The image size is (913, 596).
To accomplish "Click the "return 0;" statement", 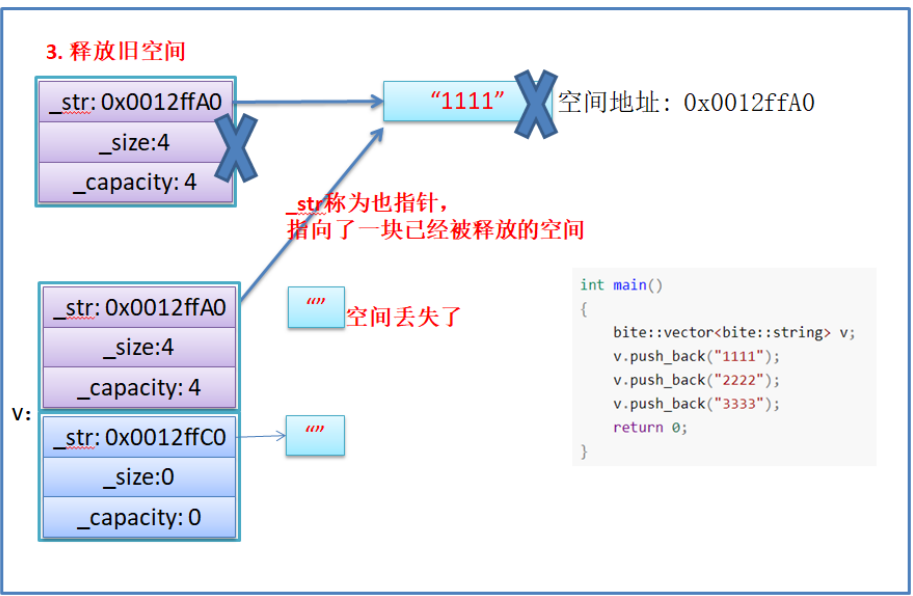I will pyautogui.click(x=650, y=428).
